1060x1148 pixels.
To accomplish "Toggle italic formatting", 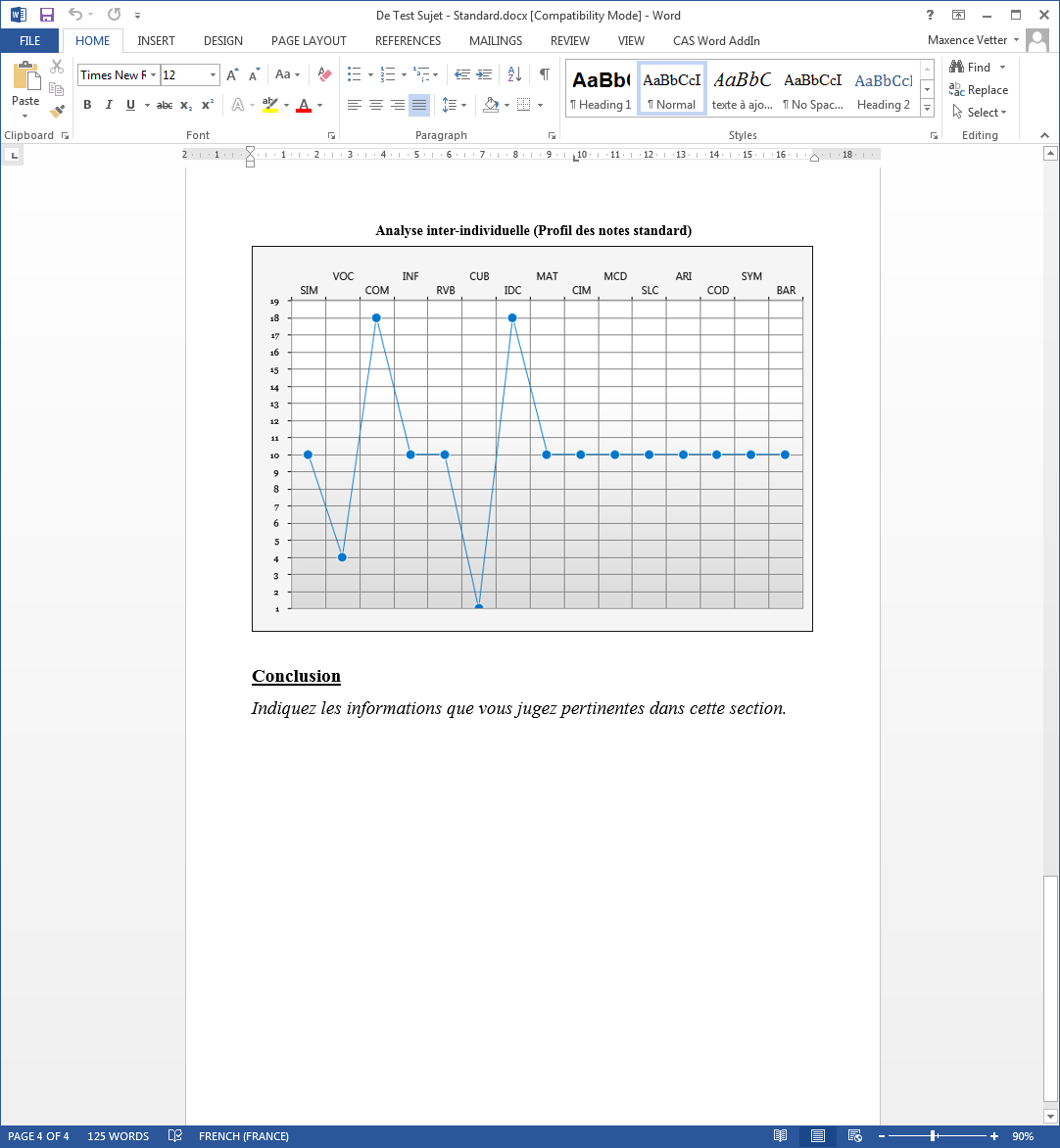I will click(109, 105).
